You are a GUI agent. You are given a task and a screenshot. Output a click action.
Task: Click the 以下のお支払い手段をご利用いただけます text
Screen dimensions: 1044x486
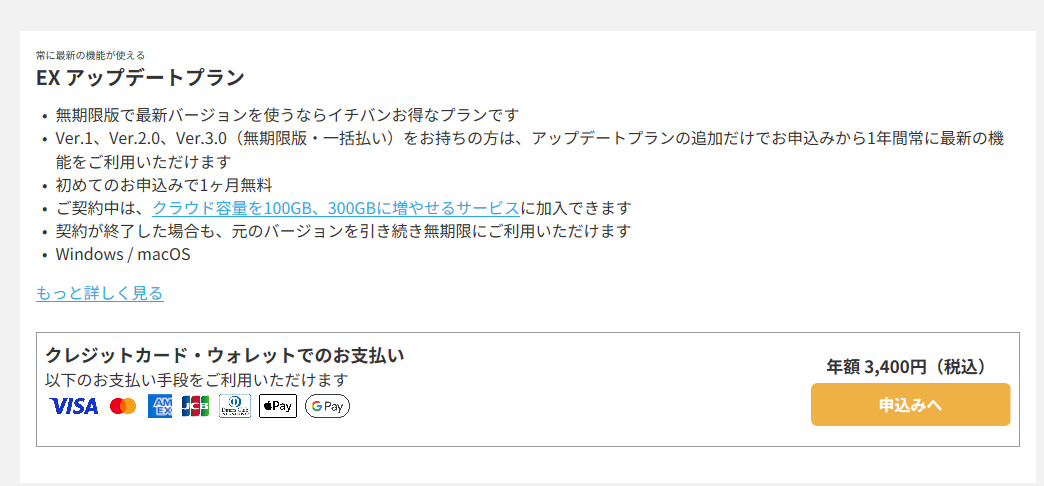tap(196, 381)
